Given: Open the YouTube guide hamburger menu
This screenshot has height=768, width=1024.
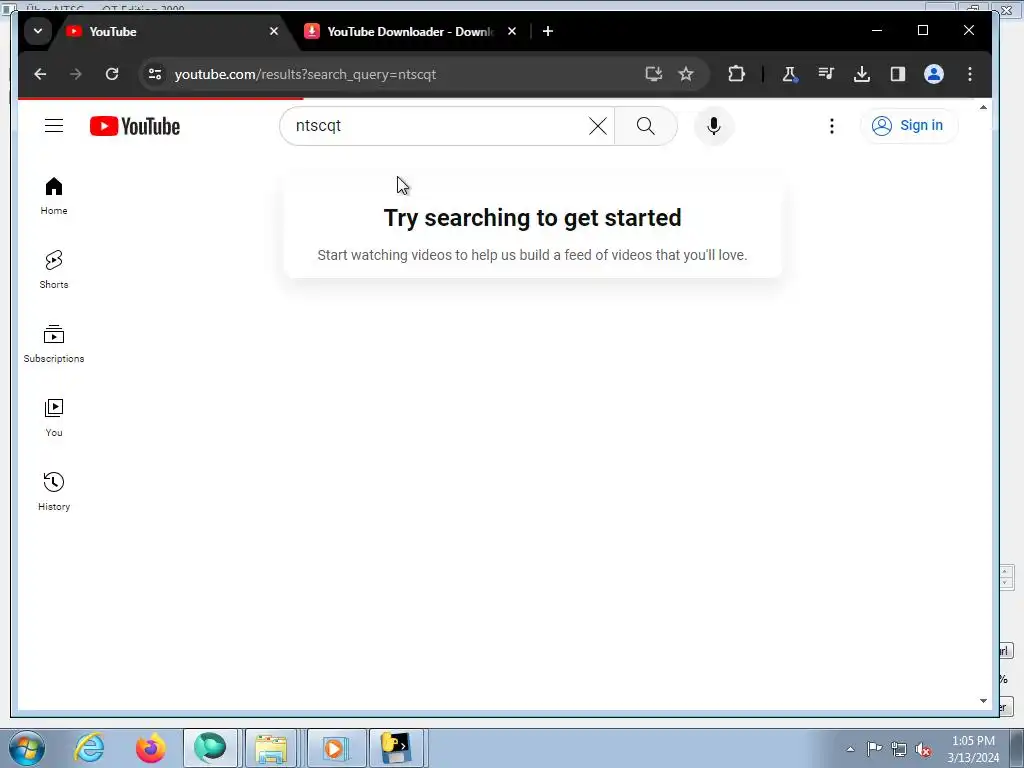Looking at the screenshot, I should point(54,125).
